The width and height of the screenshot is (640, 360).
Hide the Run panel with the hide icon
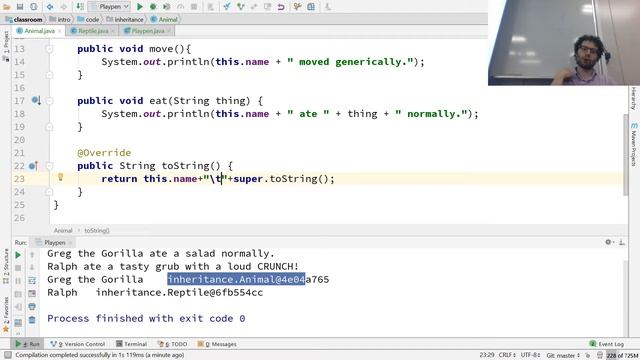(x=622, y=242)
